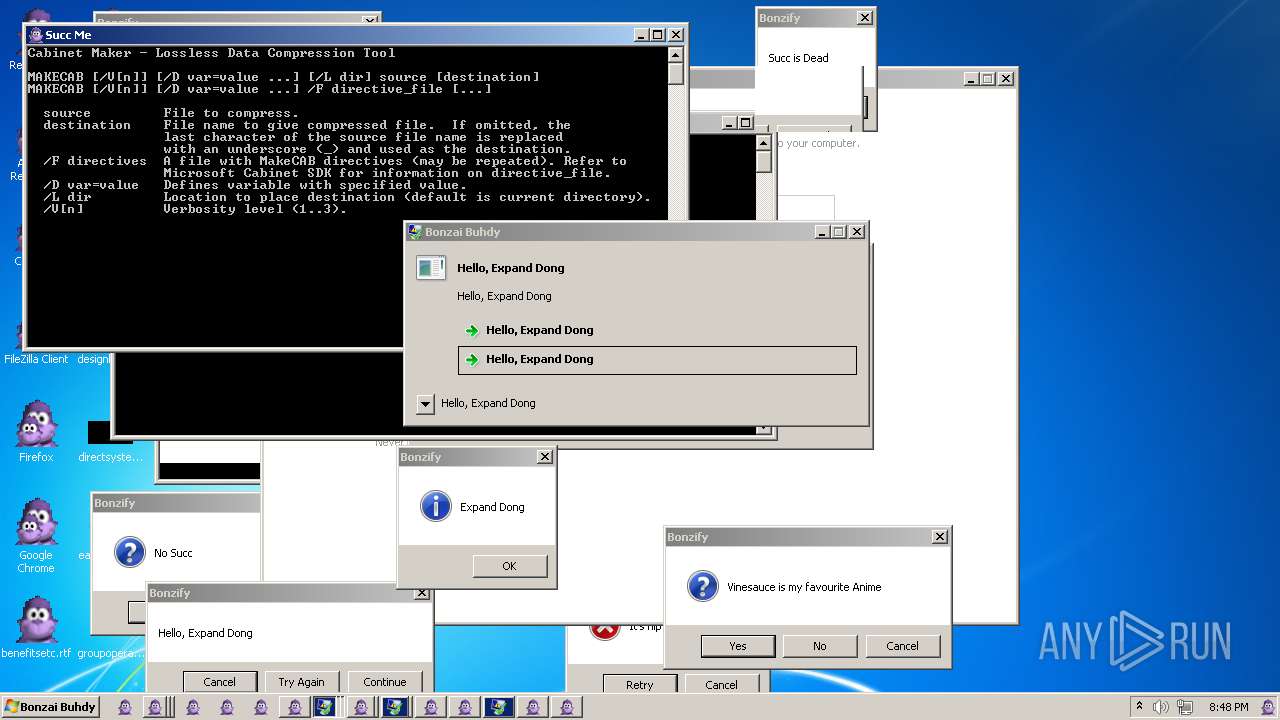Click the Succ is Dead message text

tap(798, 58)
